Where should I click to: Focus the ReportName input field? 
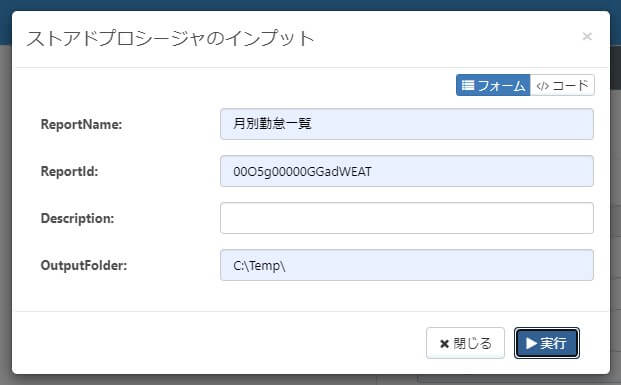(x=407, y=124)
